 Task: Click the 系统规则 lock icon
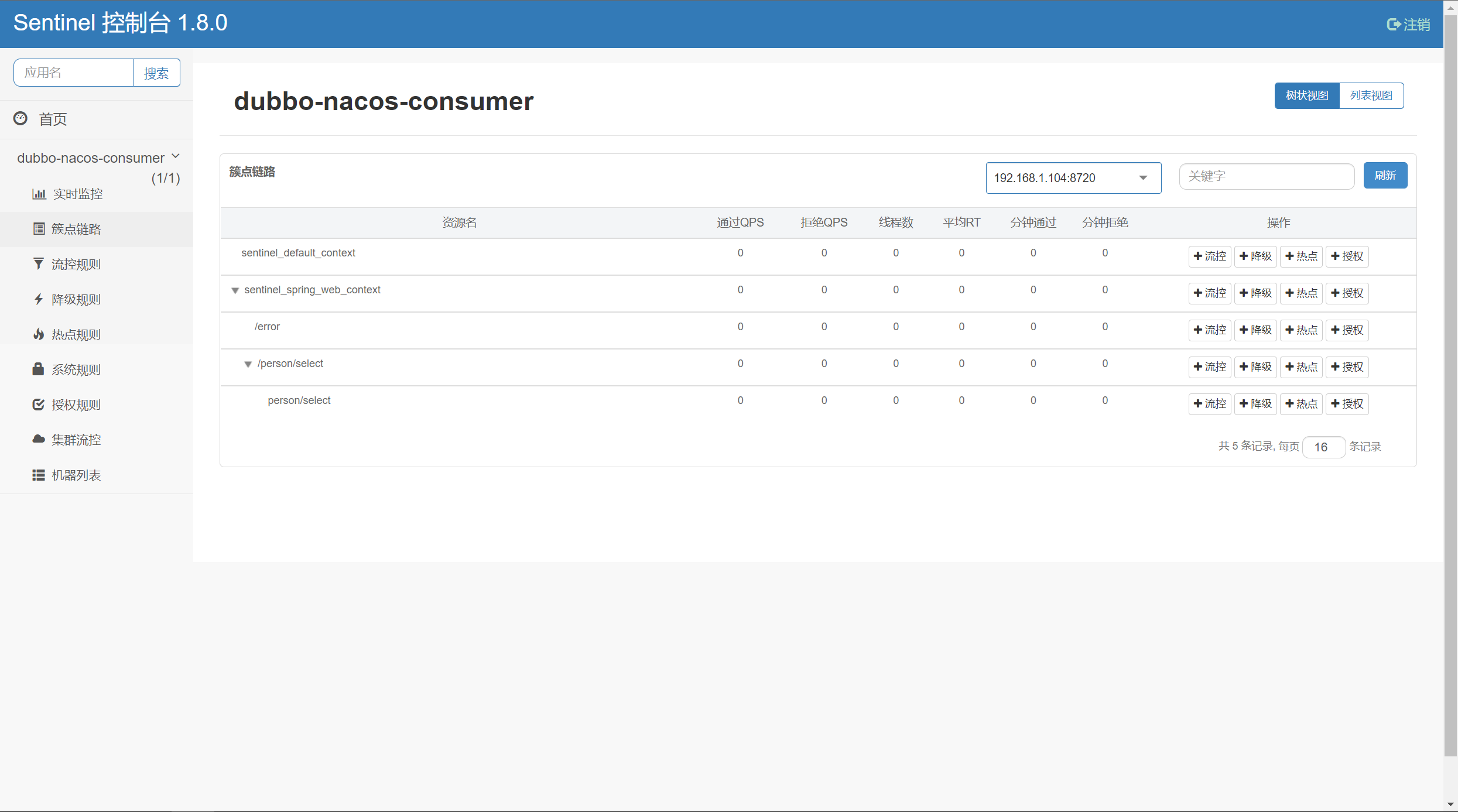coord(39,369)
